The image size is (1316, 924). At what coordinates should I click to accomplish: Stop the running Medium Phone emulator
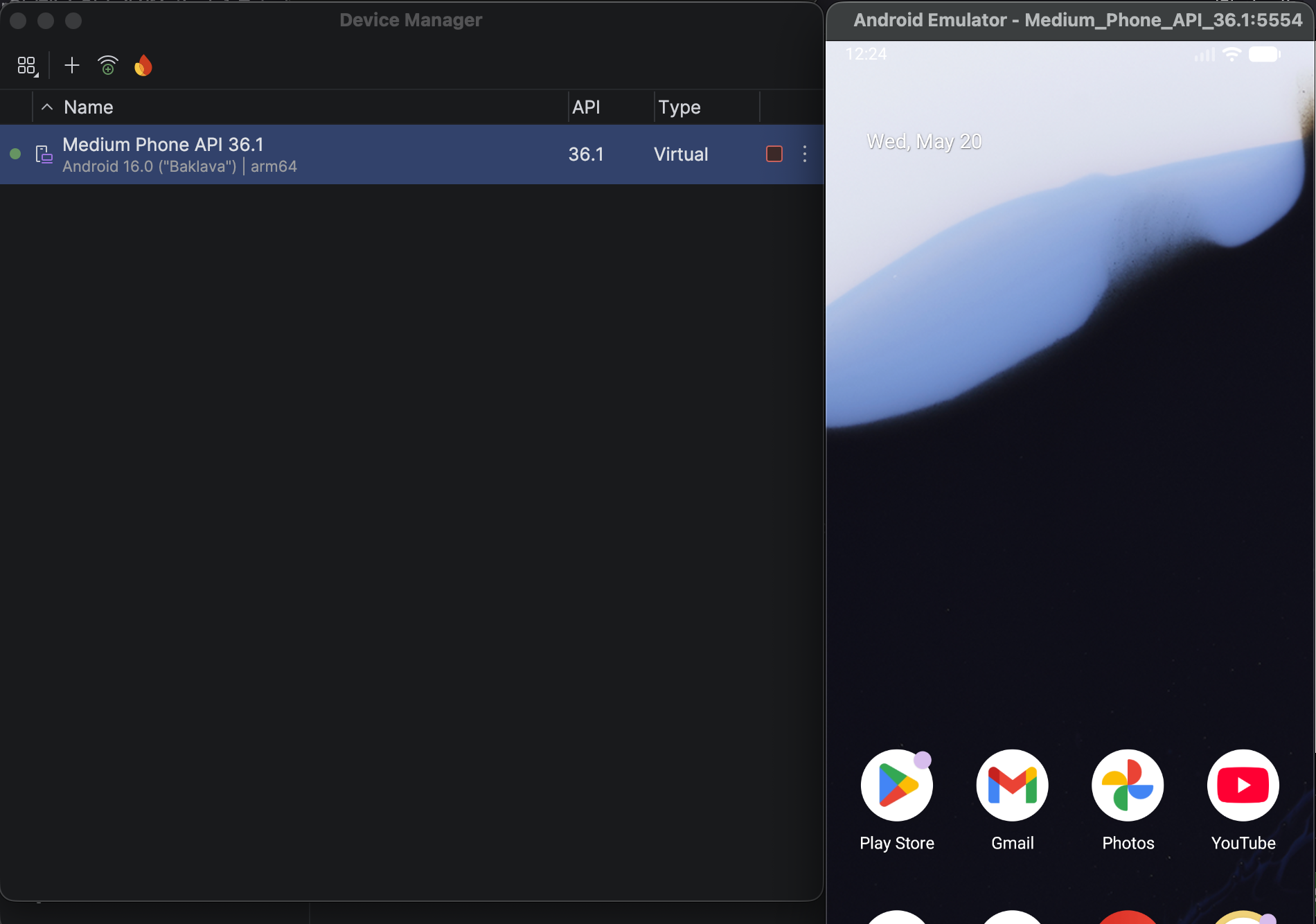click(x=774, y=154)
